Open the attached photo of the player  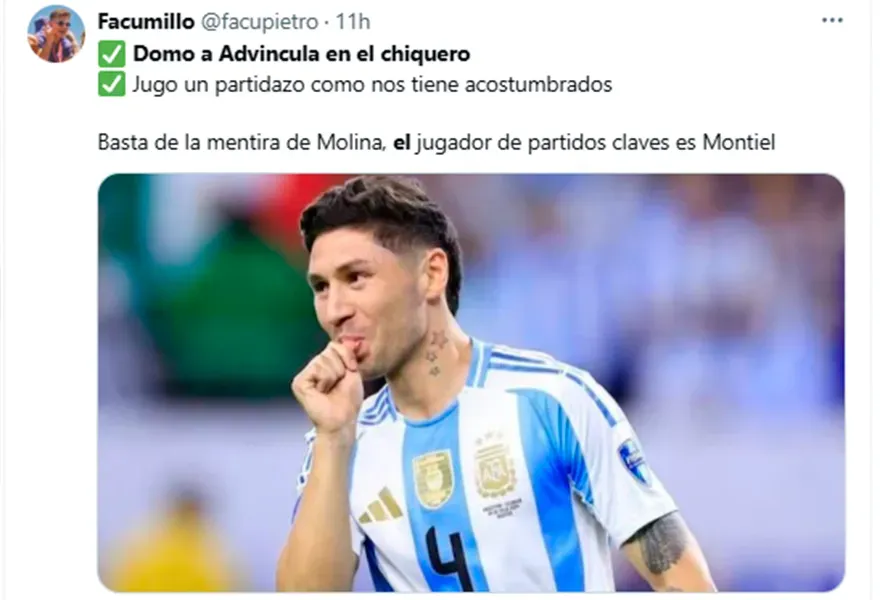(471, 382)
